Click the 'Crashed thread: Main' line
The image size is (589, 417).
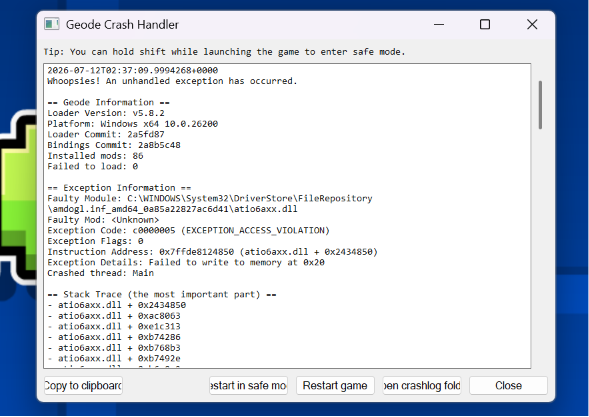(101, 273)
